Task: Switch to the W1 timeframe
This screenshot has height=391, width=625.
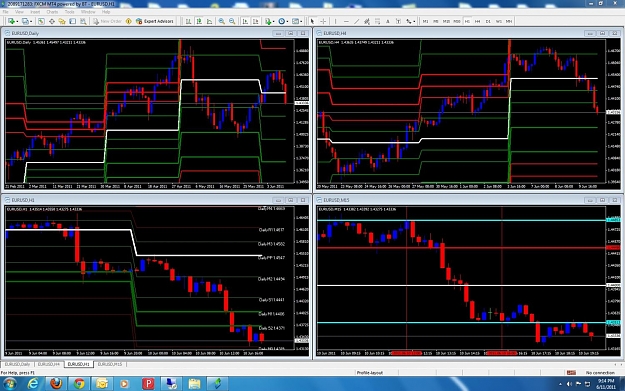Action: coord(499,21)
